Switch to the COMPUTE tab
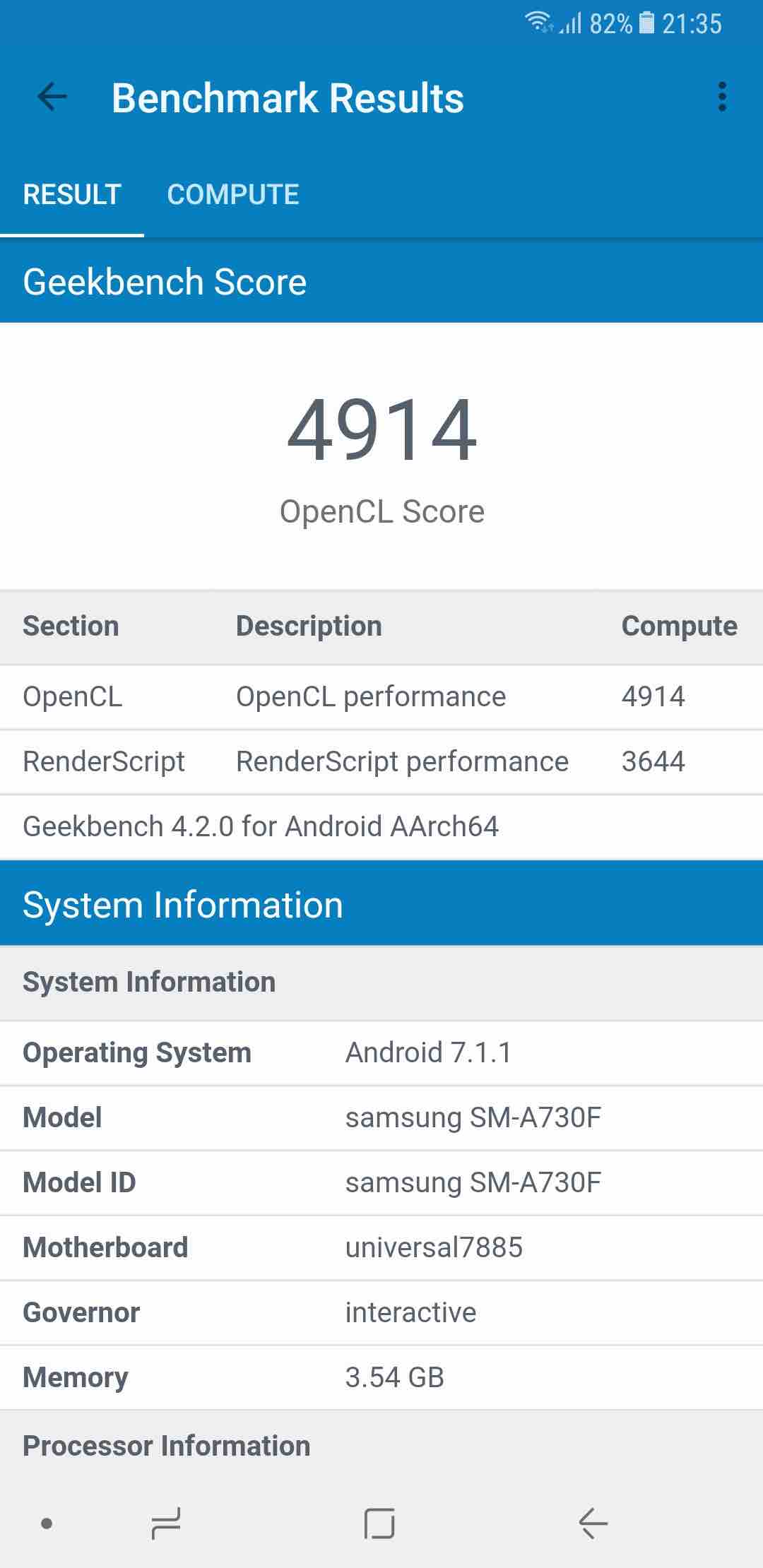The width and height of the screenshot is (763, 1568). coord(233,194)
